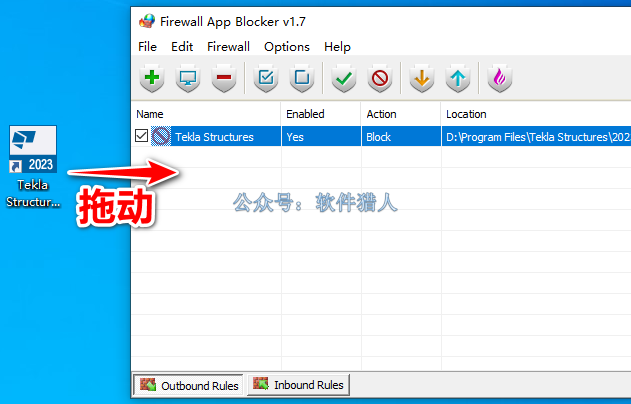
Task: Open the File menu
Action: click(147, 47)
